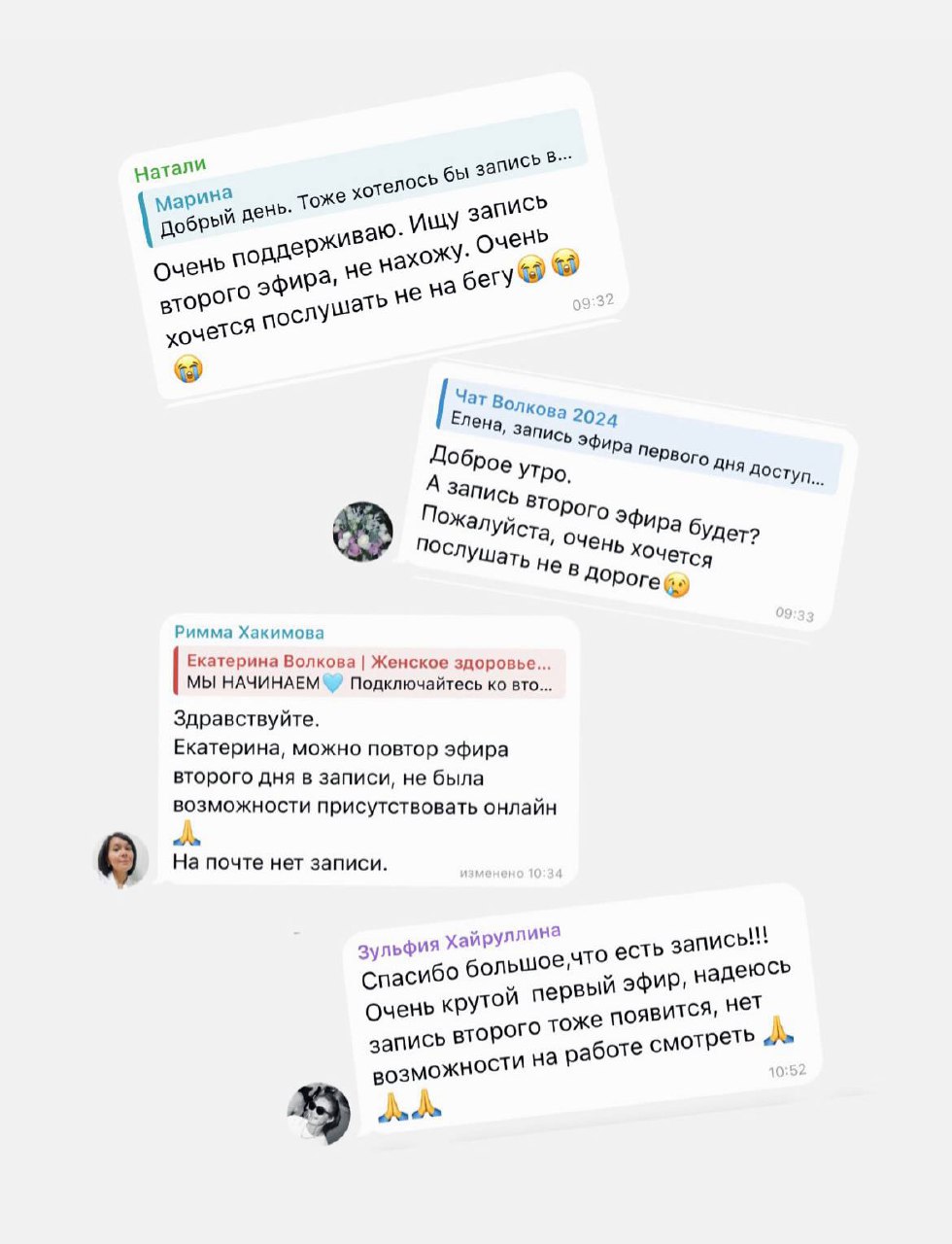Click the 09:32 timestamp on Натали's message
This screenshot has width=952, height=1244.
[593, 302]
